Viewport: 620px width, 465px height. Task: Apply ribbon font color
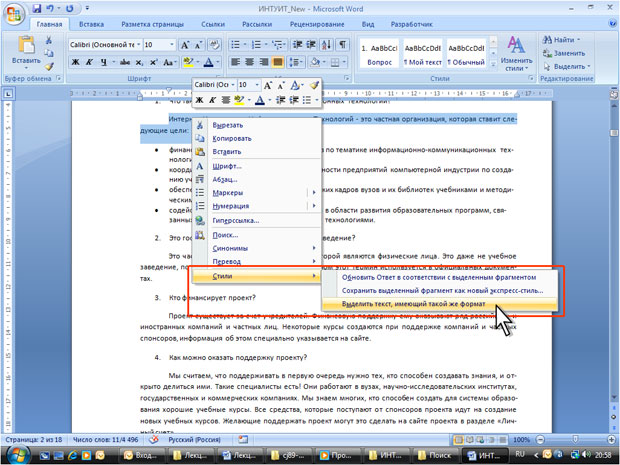click(208, 62)
